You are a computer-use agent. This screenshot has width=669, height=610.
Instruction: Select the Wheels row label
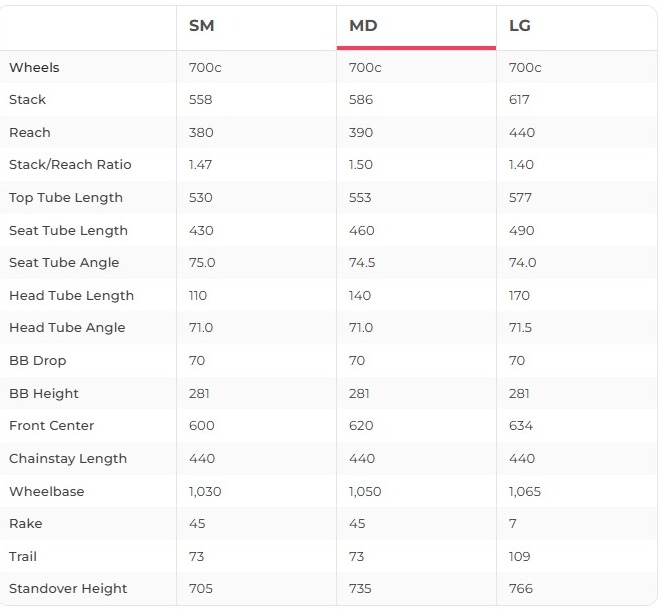point(34,68)
